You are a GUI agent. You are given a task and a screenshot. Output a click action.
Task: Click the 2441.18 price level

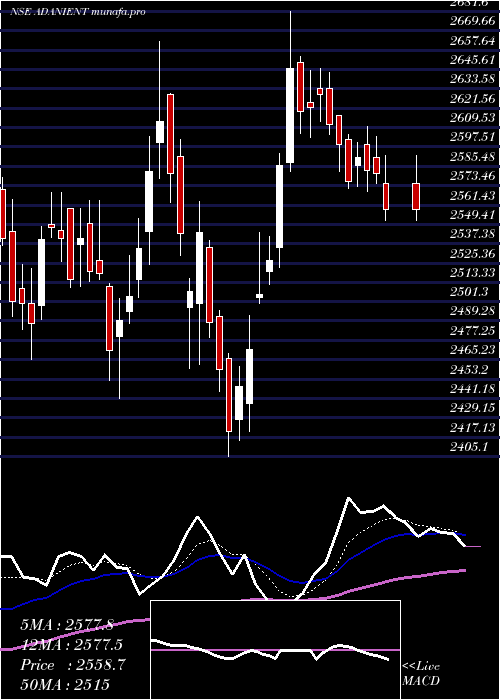click(x=472, y=388)
